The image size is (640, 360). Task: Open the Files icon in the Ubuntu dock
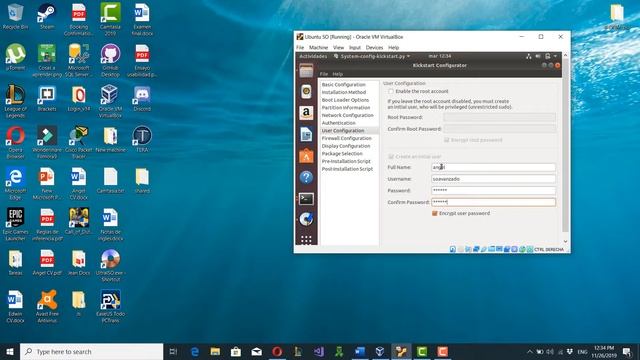click(306, 71)
